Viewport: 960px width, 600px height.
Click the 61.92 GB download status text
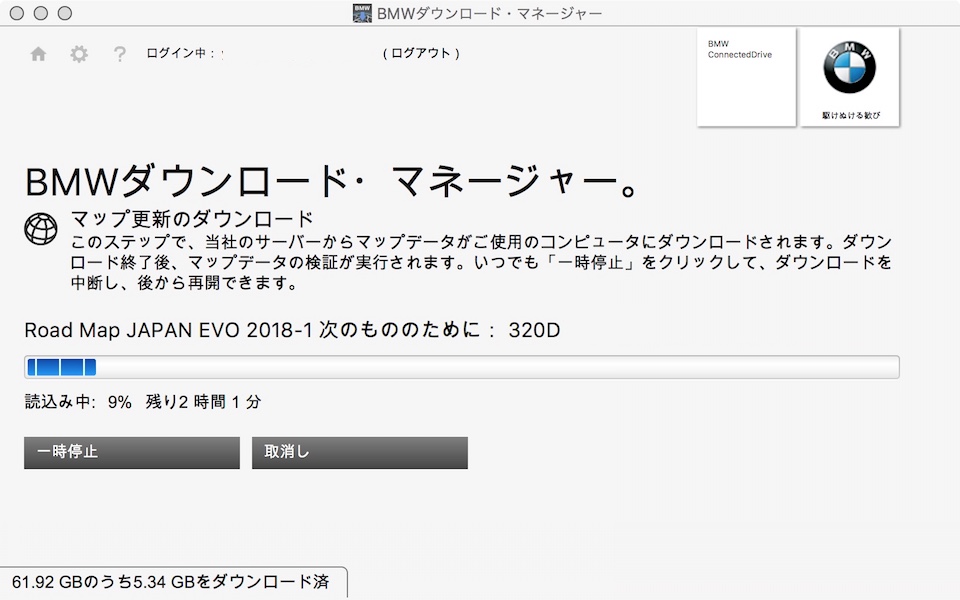pyautogui.click(x=171, y=582)
